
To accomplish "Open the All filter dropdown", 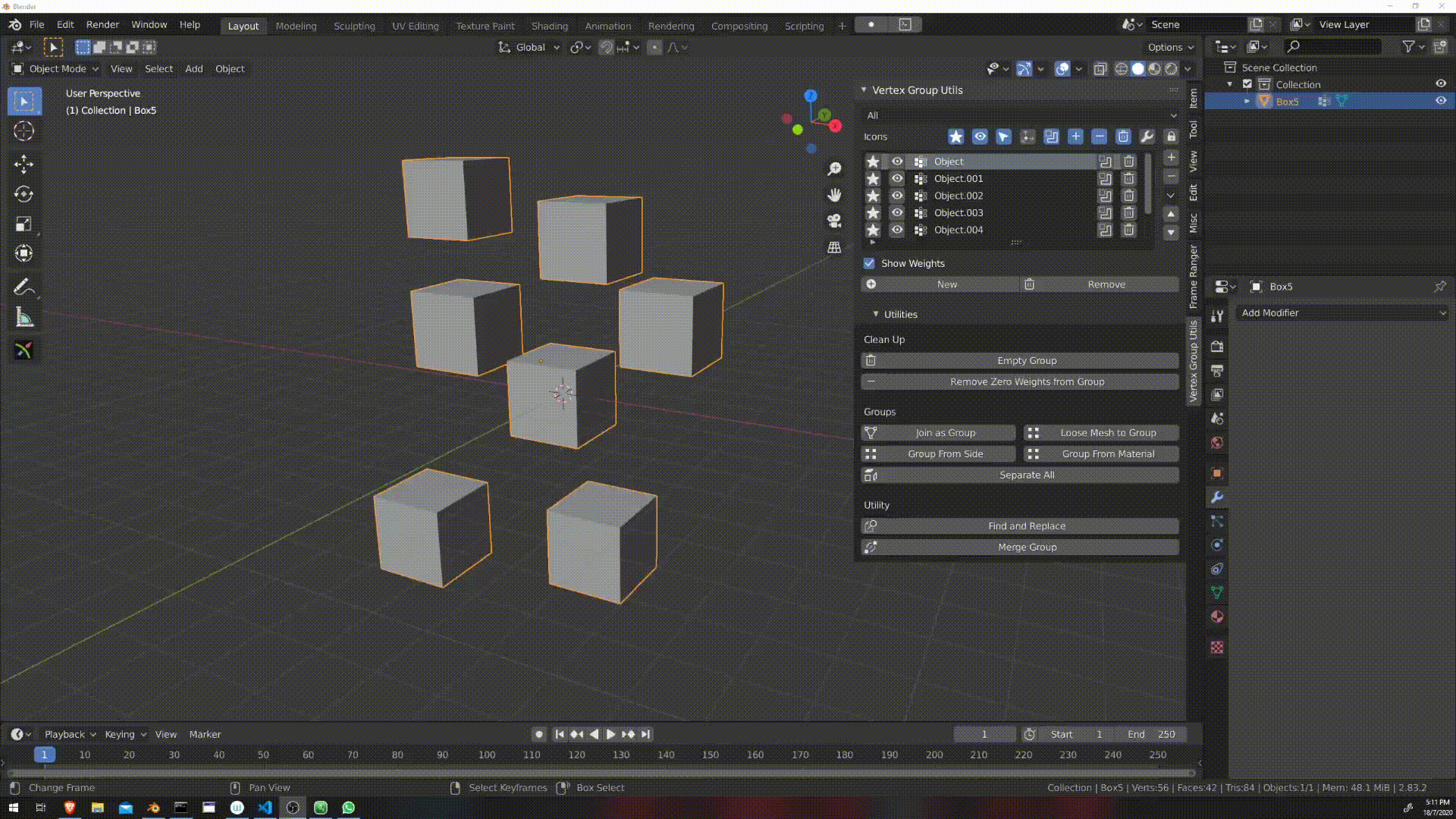I will (x=1020, y=116).
